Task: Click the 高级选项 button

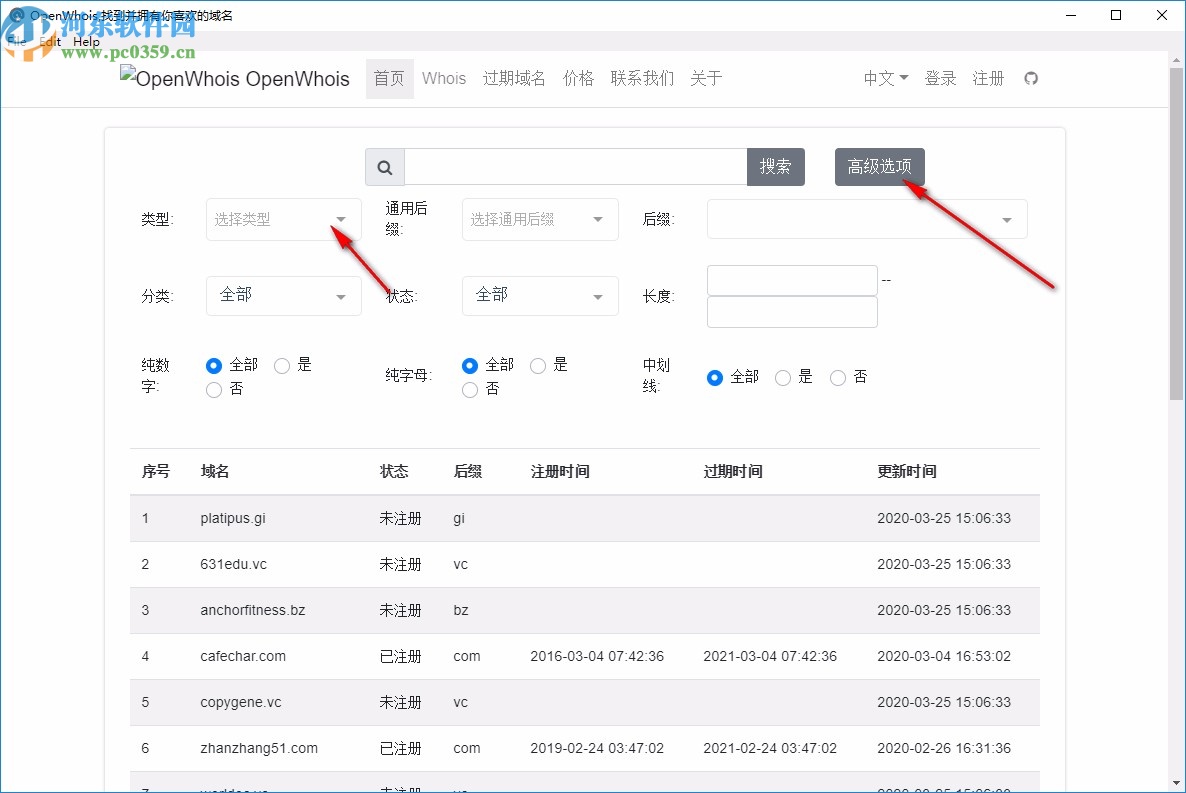Action: pyautogui.click(x=880, y=167)
